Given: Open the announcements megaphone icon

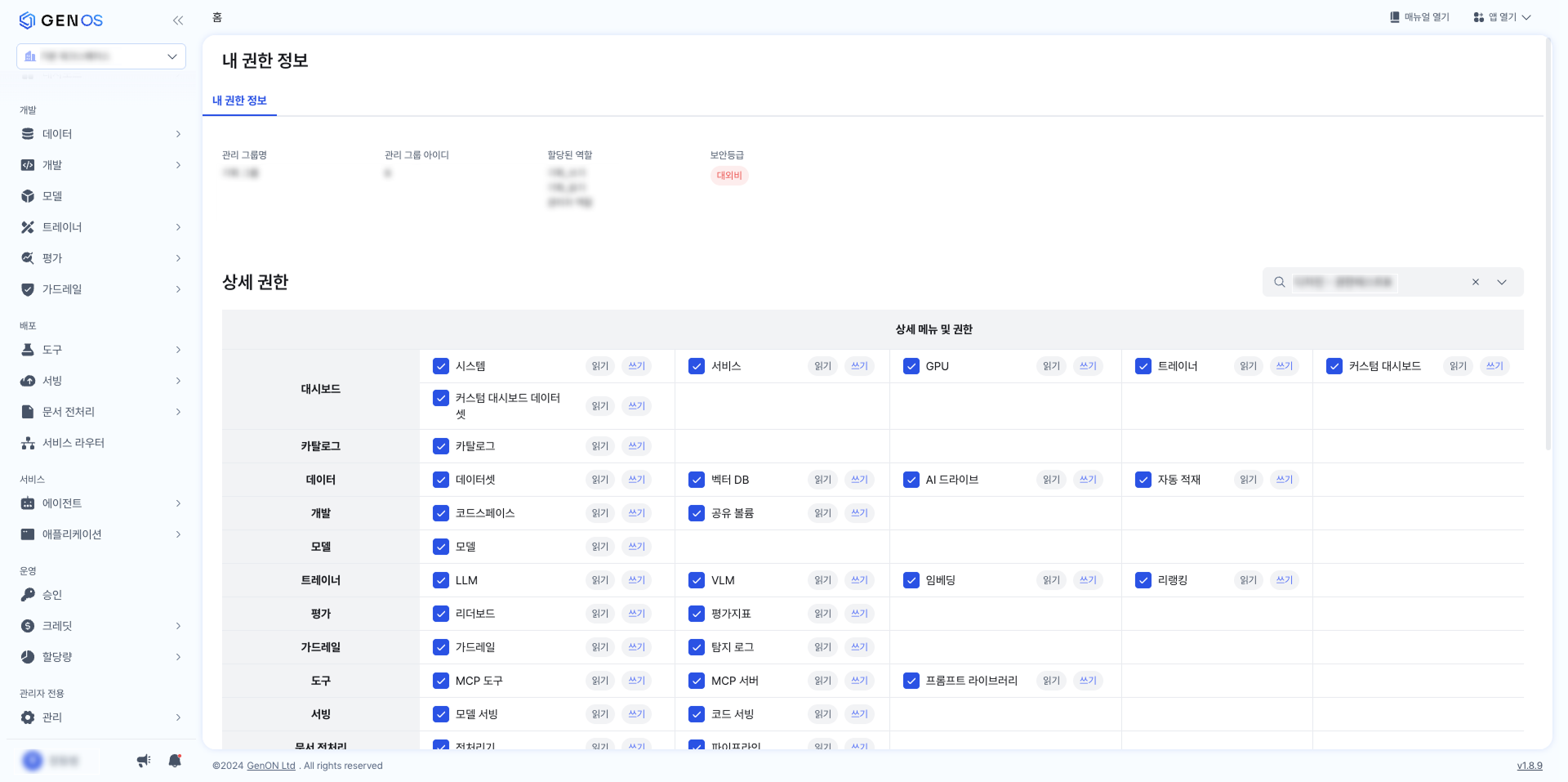Looking at the screenshot, I should [x=144, y=761].
